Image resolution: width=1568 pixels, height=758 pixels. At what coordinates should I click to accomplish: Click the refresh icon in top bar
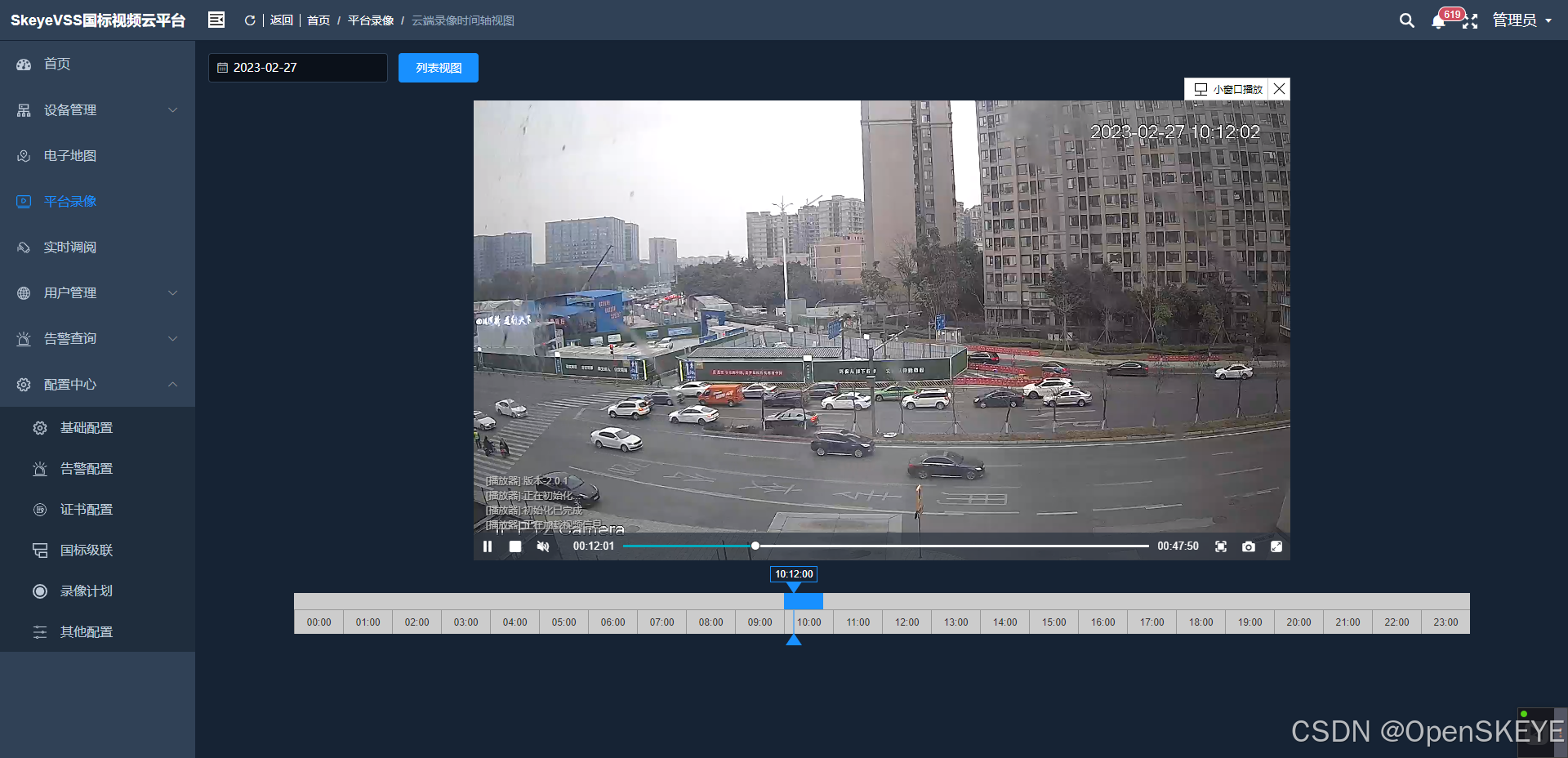(250, 20)
